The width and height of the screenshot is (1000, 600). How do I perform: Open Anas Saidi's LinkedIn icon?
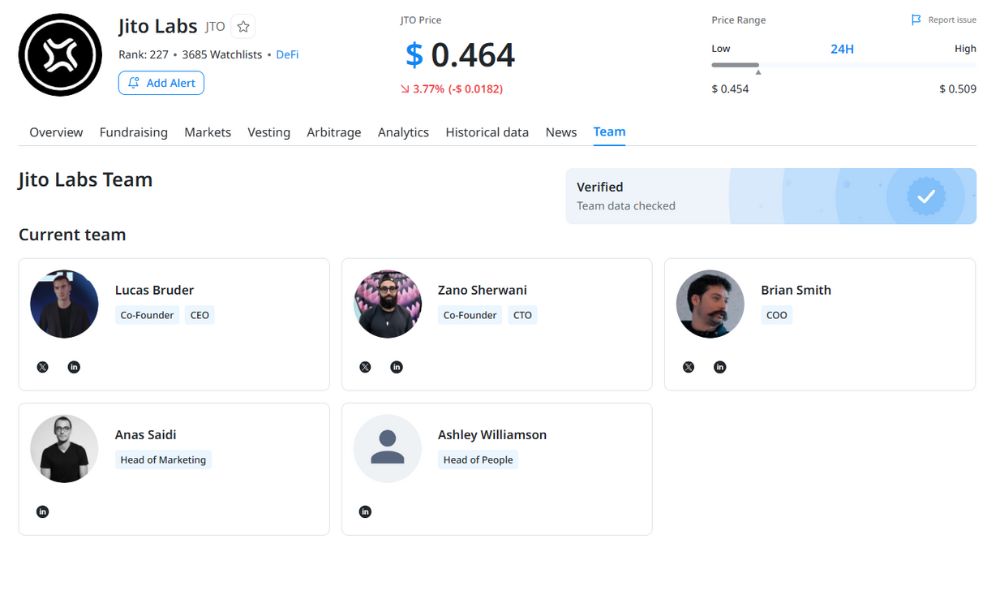(x=42, y=512)
